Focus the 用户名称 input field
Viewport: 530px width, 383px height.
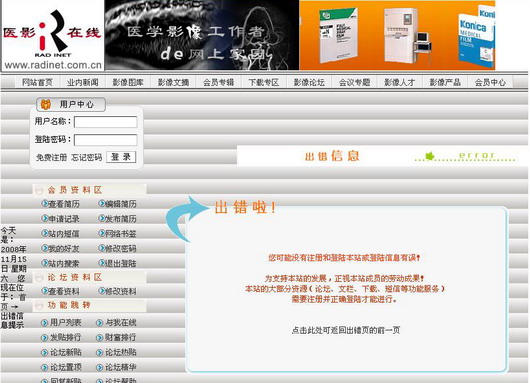coord(106,122)
